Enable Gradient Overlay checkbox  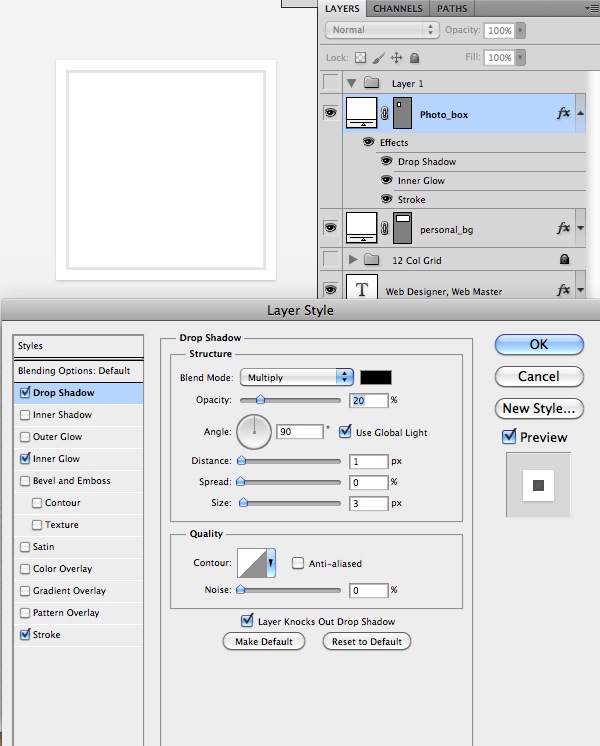click(x=25, y=591)
